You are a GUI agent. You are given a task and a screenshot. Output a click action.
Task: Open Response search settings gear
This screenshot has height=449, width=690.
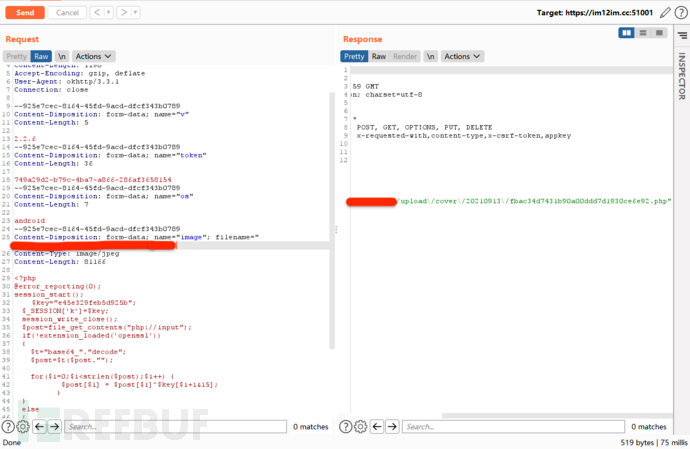[360, 426]
